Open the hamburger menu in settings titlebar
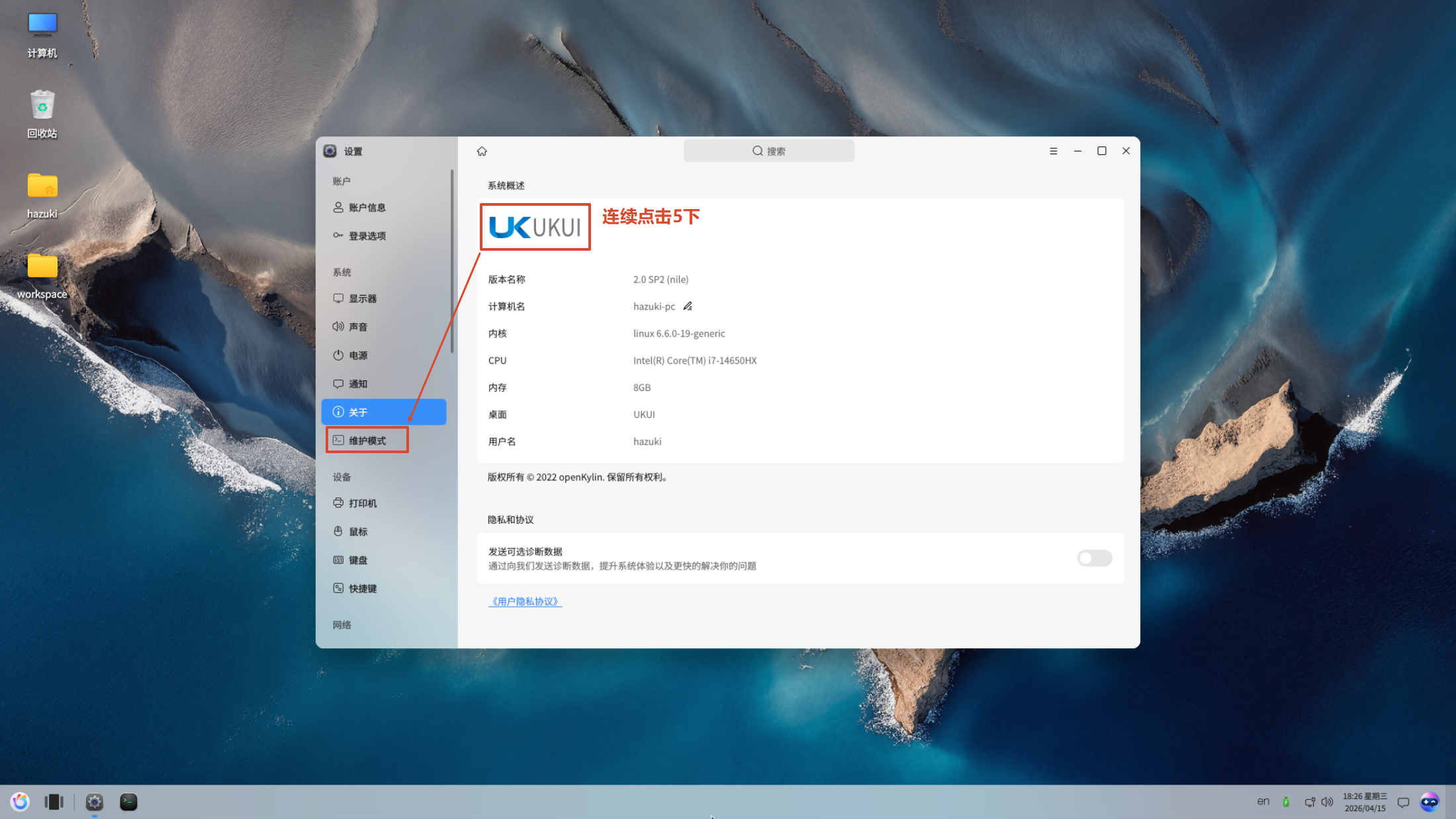The height and width of the screenshot is (819, 1456). tap(1053, 151)
